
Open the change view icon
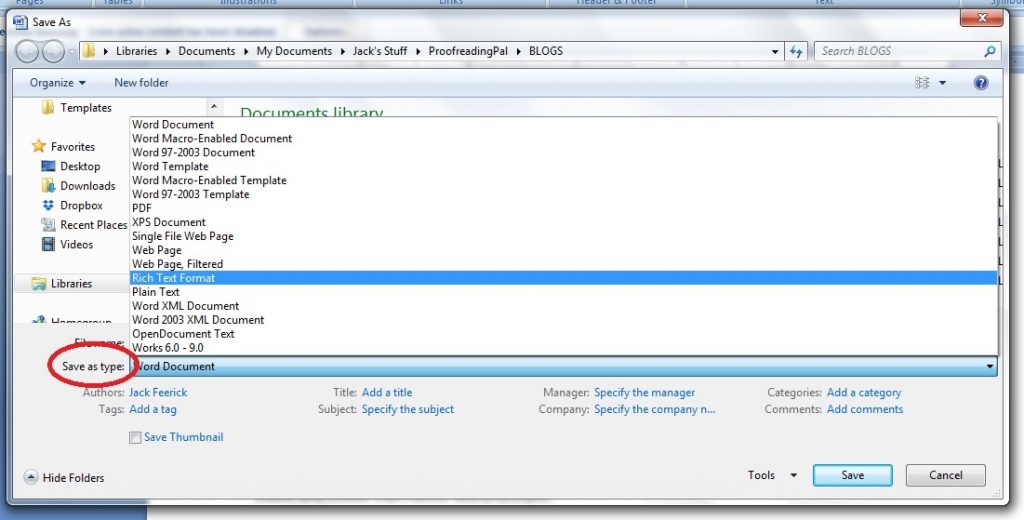coord(921,83)
